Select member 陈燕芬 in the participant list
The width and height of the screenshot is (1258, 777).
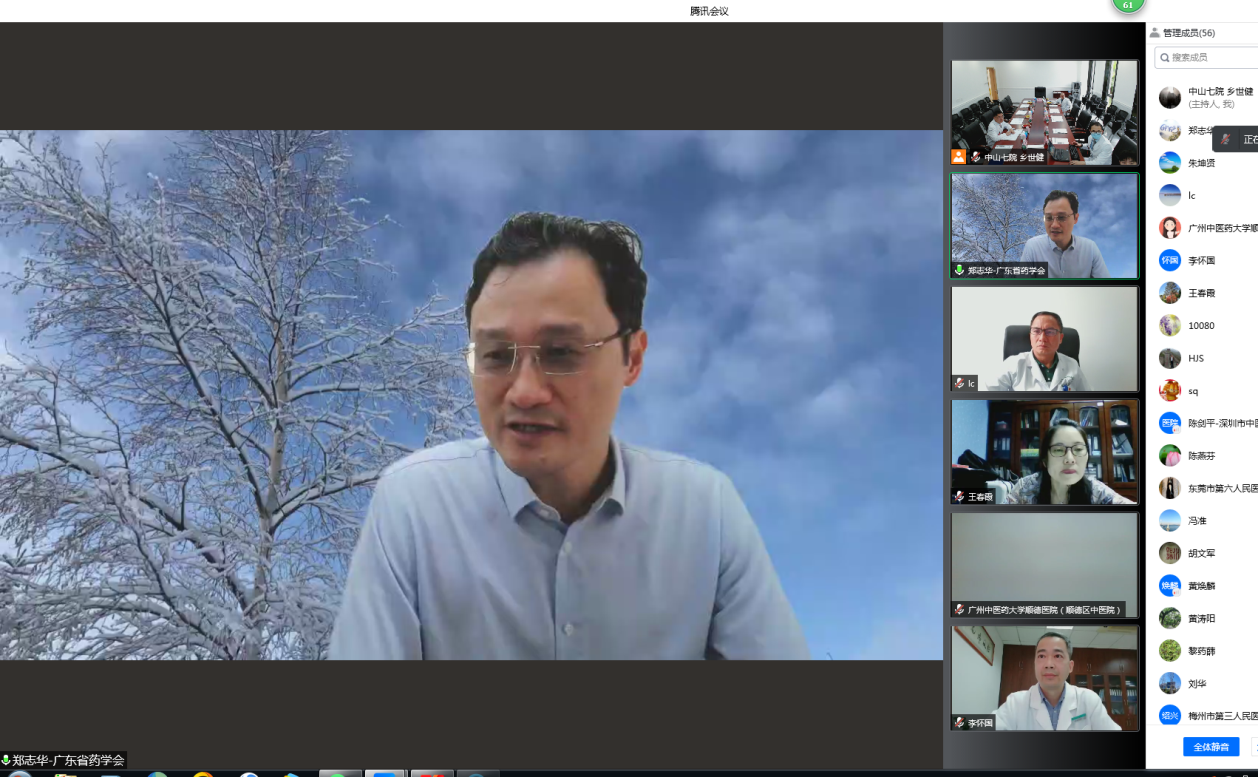(x=1202, y=456)
